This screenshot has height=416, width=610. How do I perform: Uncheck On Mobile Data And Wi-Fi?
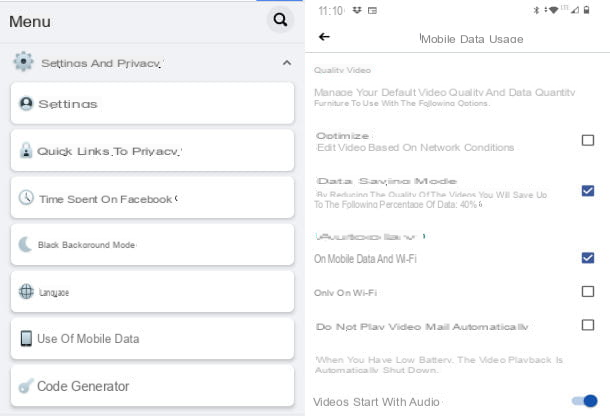pyautogui.click(x=587, y=258)
